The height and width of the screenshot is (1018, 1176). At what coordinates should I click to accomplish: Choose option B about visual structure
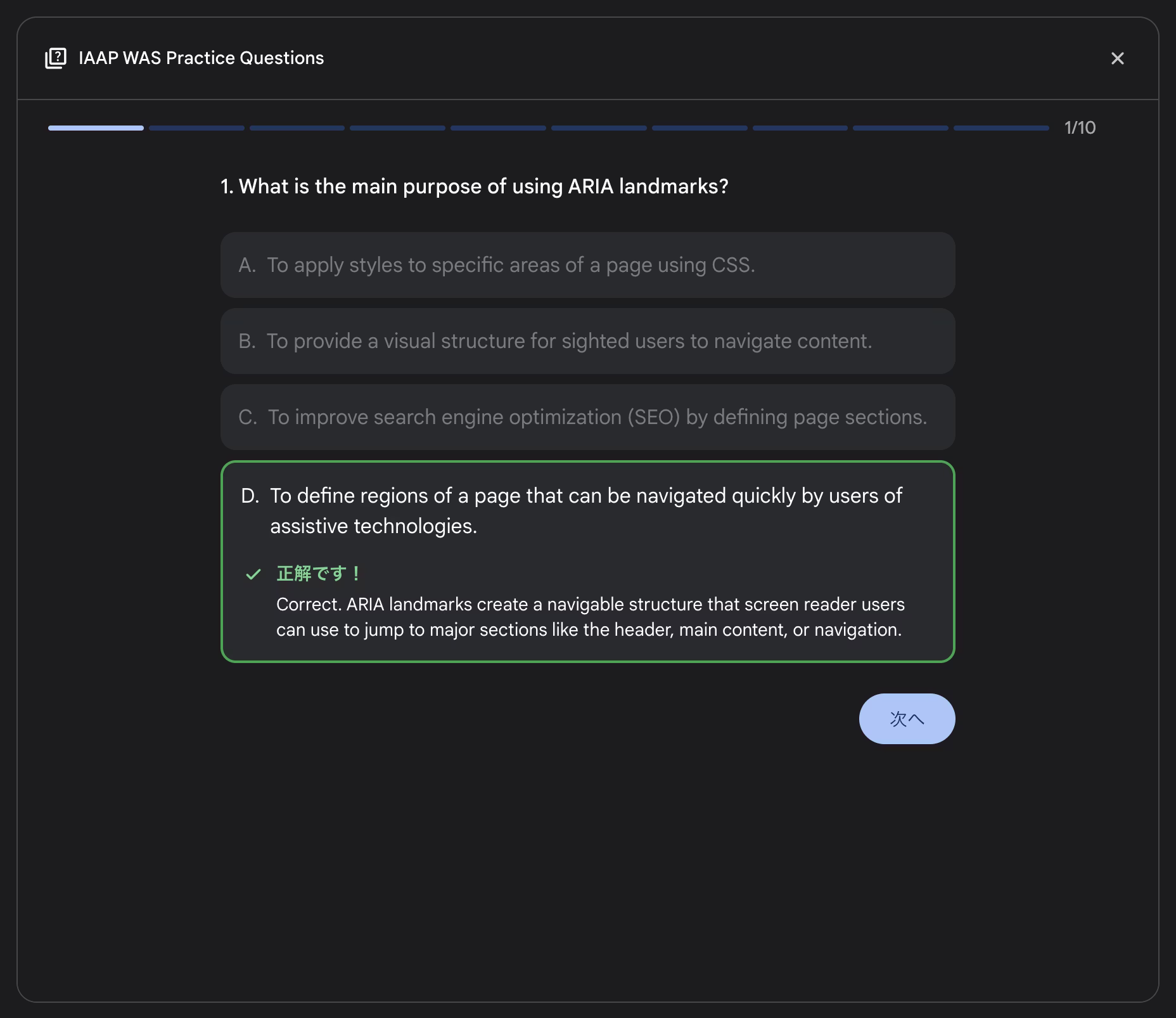[x=587, y=341]
